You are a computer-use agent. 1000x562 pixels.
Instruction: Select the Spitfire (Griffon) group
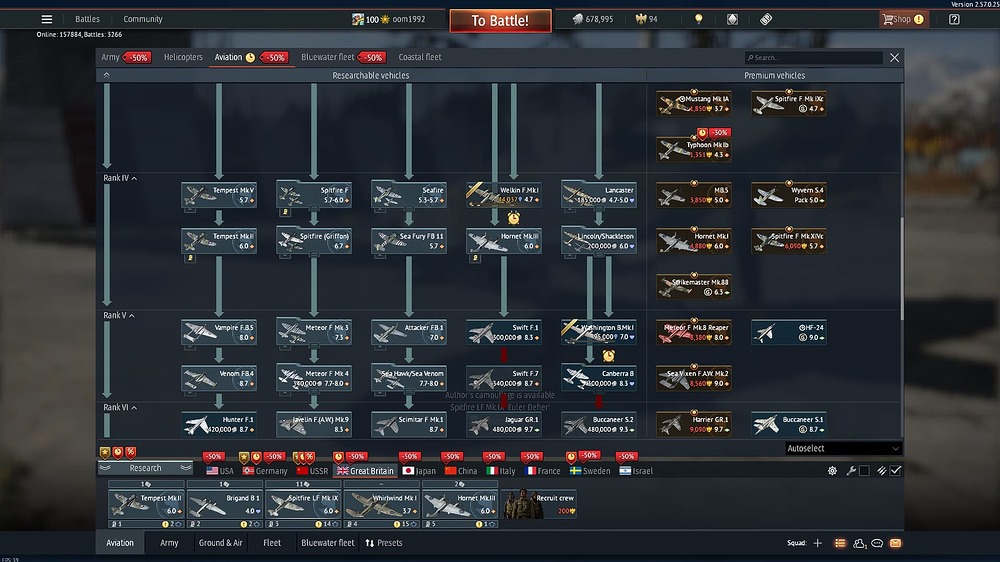(314, 240)
